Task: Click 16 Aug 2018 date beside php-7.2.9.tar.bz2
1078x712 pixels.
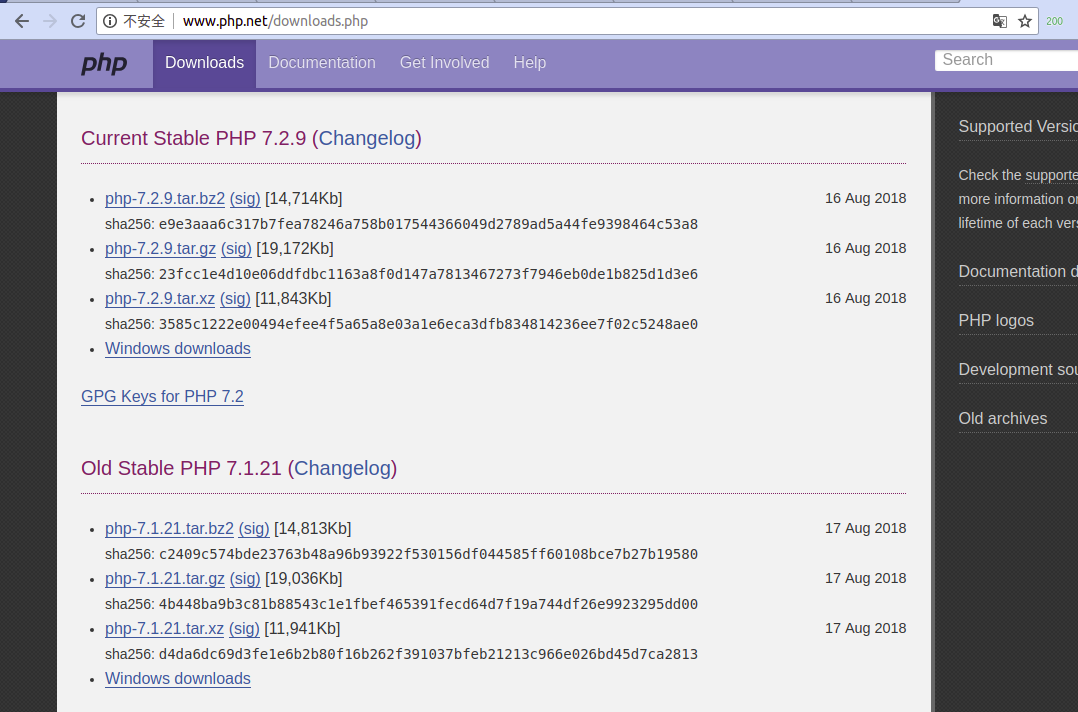Action: [x=866, y=198]
